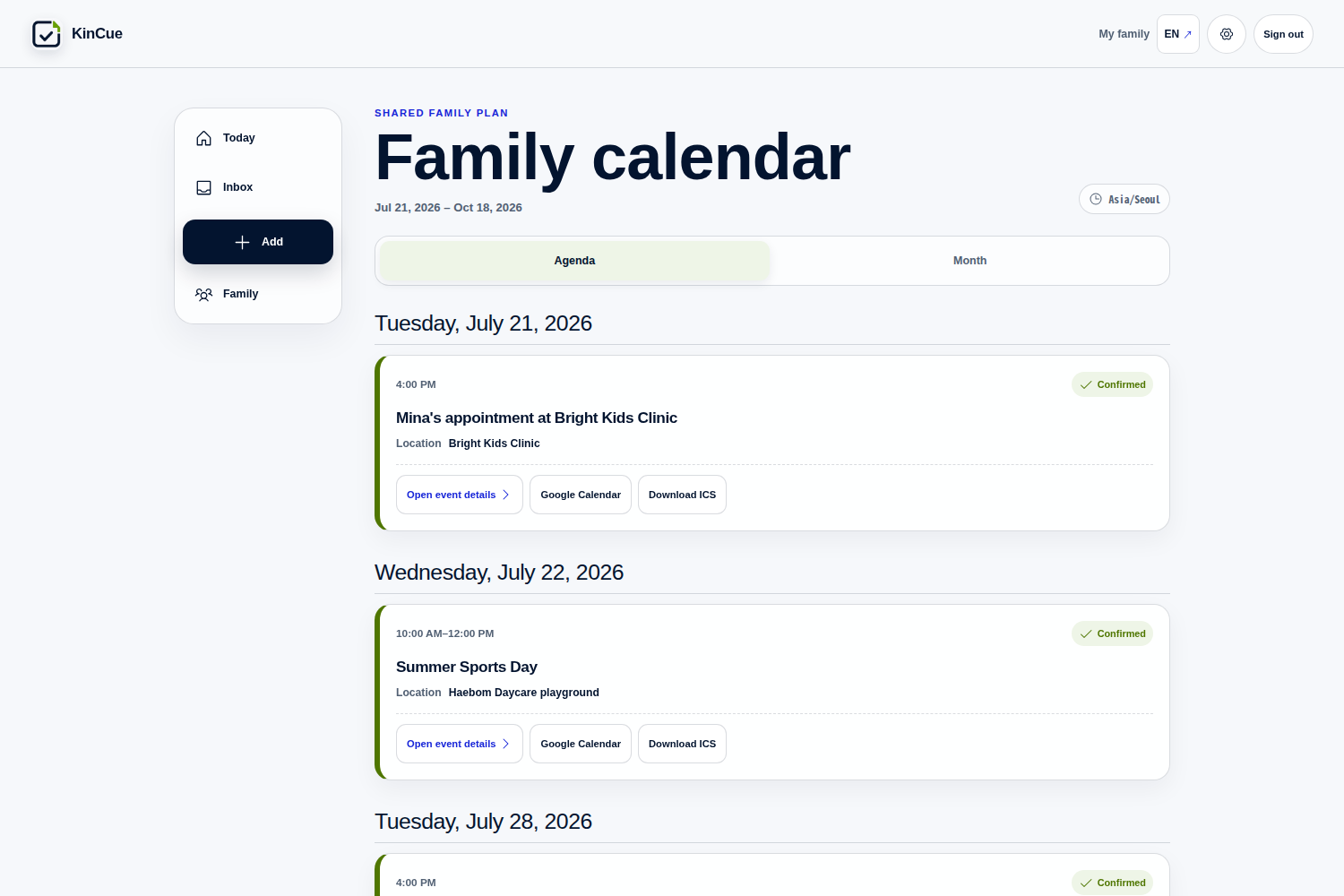Download ICS for Summer Sports Day
This screenshot has height=896, width=1344.
point(682,744)
